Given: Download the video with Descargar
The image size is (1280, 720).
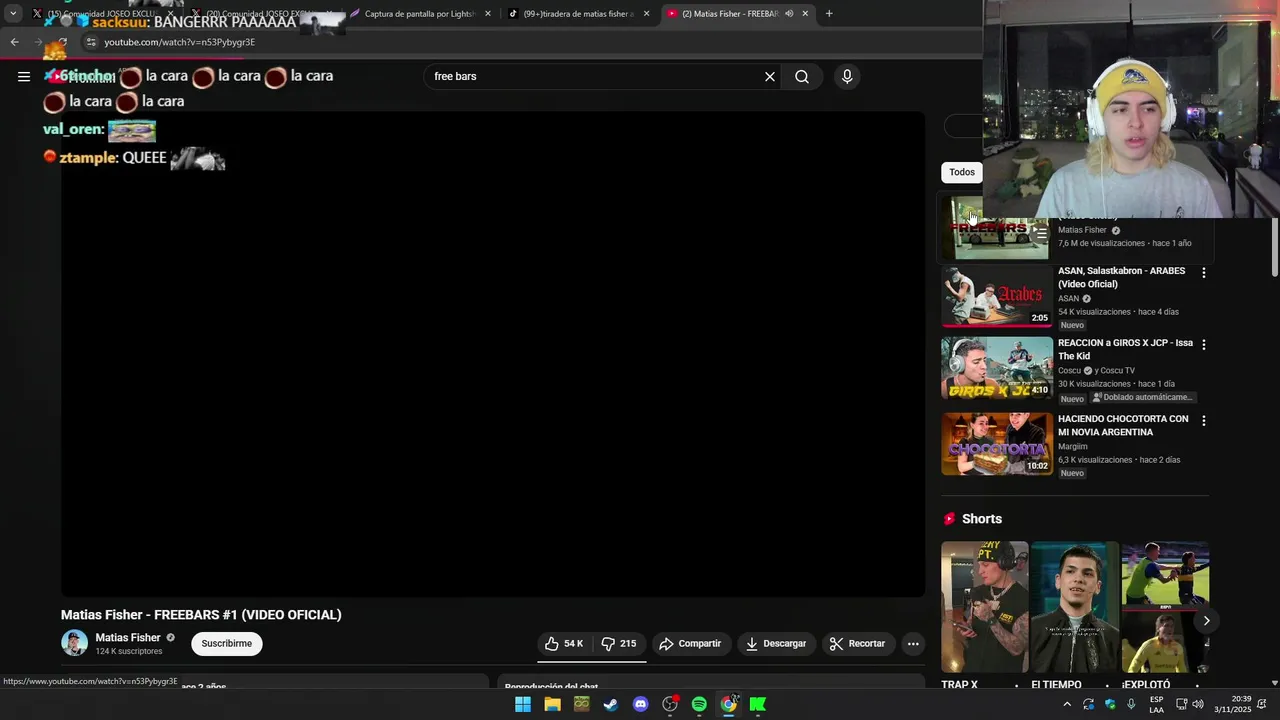Looking at the screenshot, I should click(x=776, y=644).
